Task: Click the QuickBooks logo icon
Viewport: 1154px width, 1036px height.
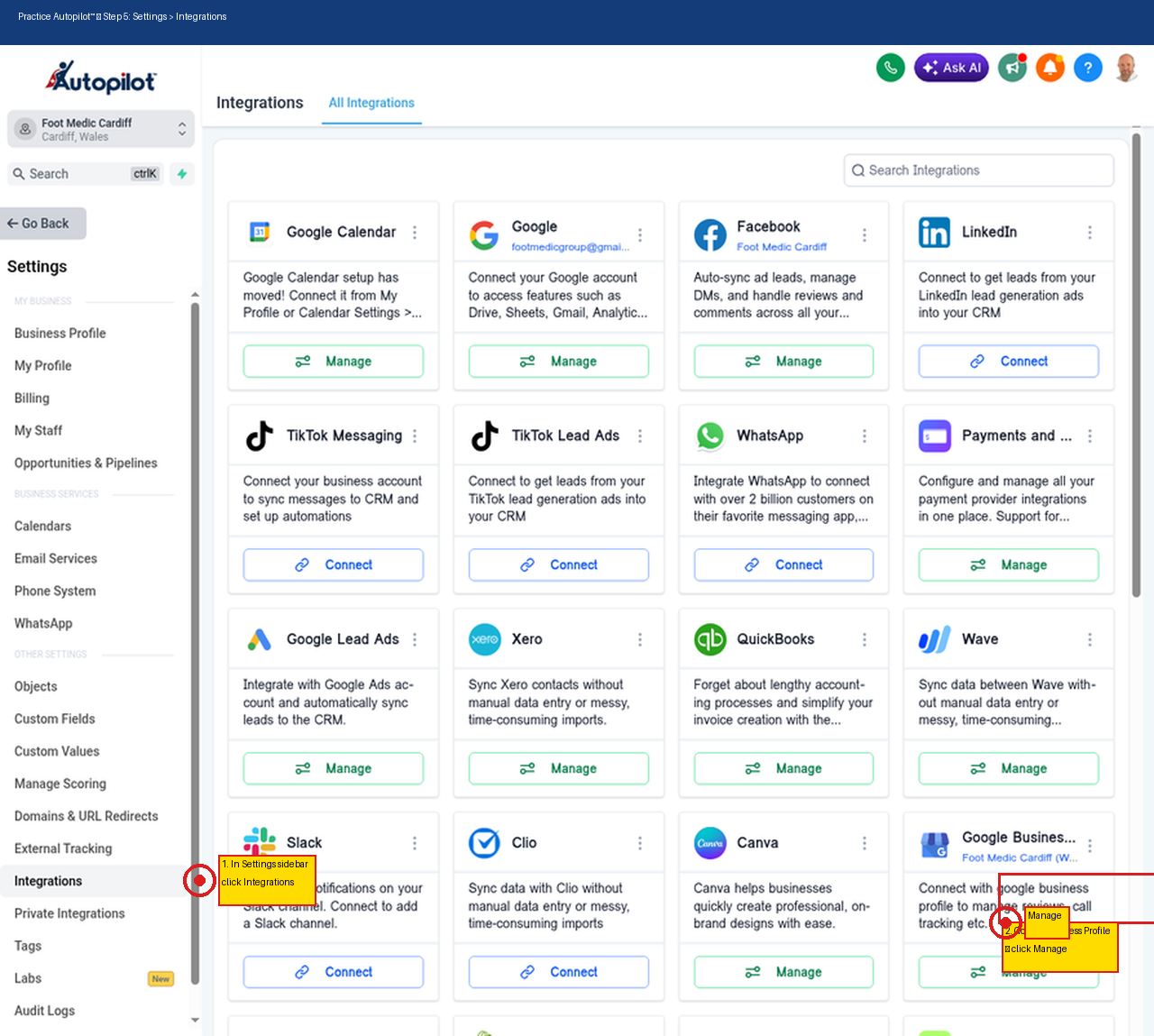Action: tap(710, 639)
